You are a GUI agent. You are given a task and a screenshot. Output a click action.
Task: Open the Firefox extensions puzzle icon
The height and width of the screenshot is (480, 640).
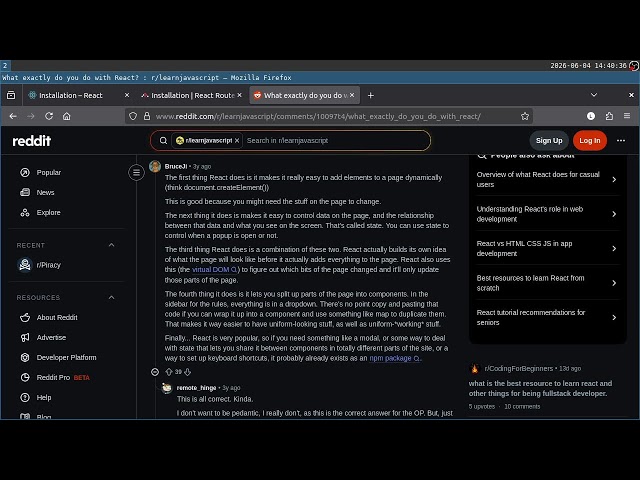(609, 116)
